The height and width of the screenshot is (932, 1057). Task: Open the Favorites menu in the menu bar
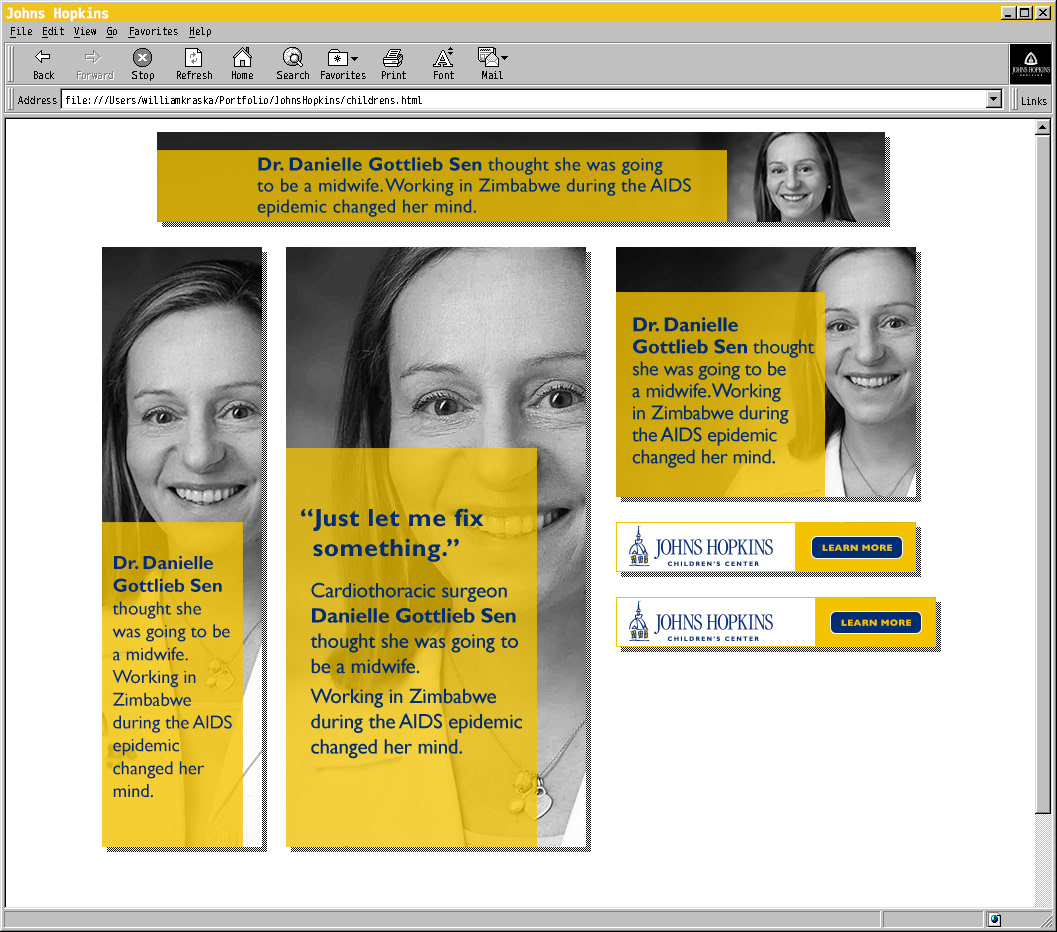point(153,31)
